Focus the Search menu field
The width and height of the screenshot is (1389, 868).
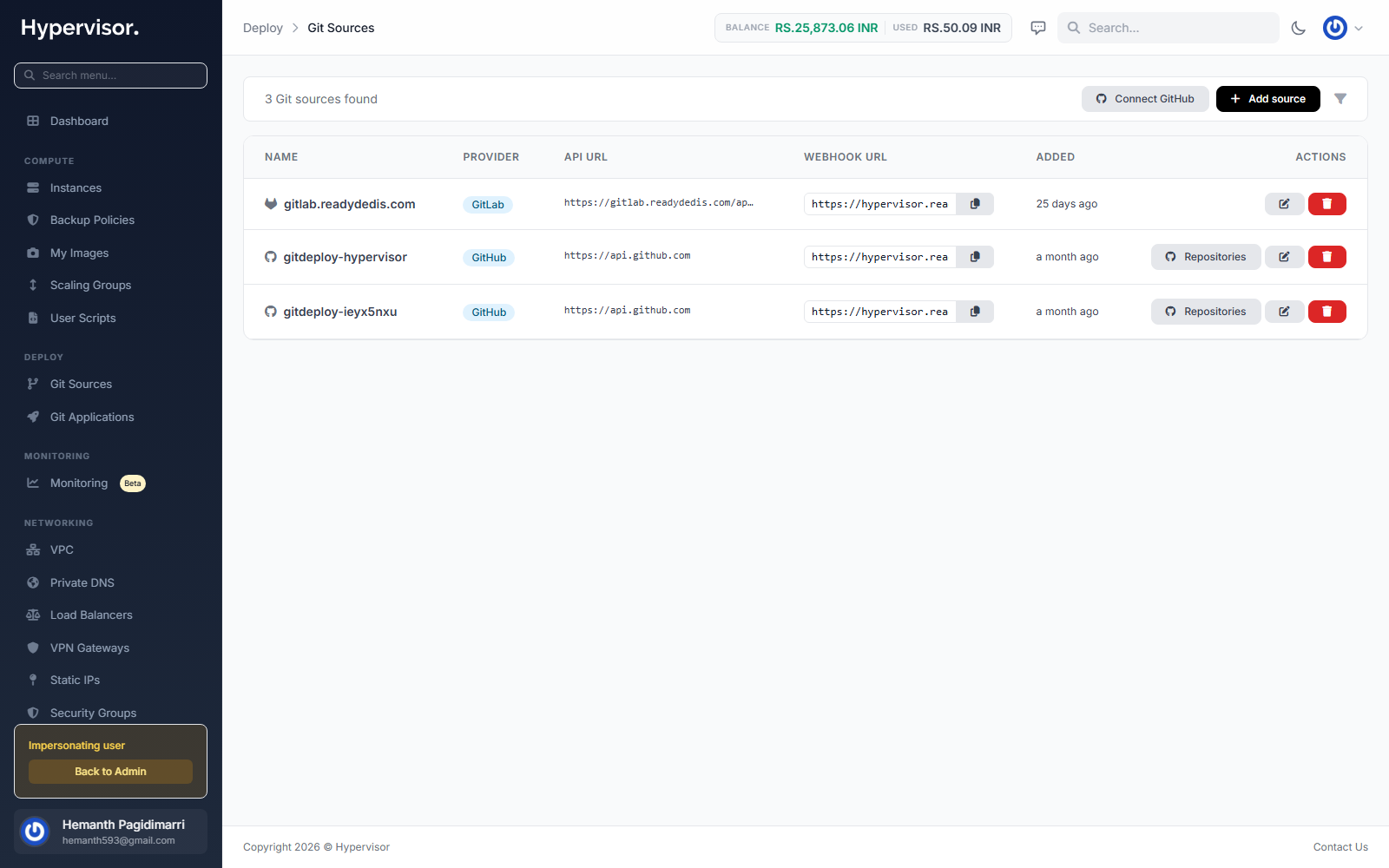[110, 76]
